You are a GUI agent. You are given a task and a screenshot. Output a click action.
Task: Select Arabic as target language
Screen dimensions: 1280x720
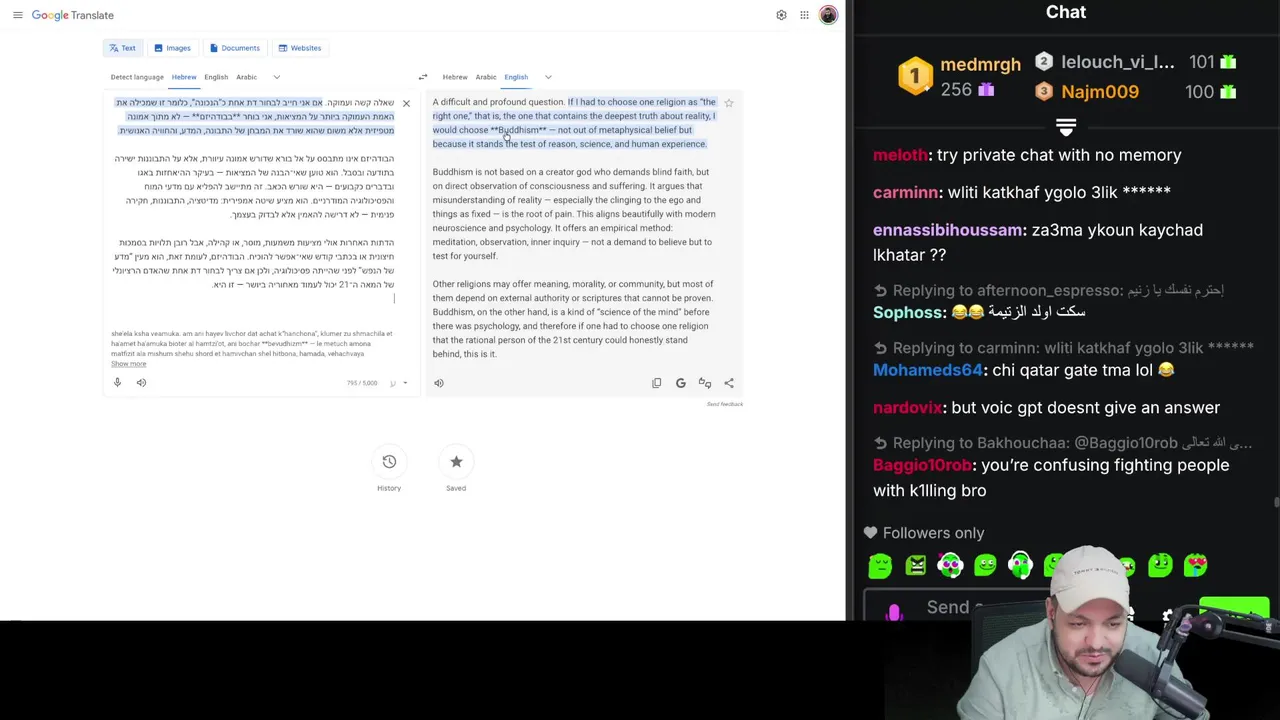point(486,77)
